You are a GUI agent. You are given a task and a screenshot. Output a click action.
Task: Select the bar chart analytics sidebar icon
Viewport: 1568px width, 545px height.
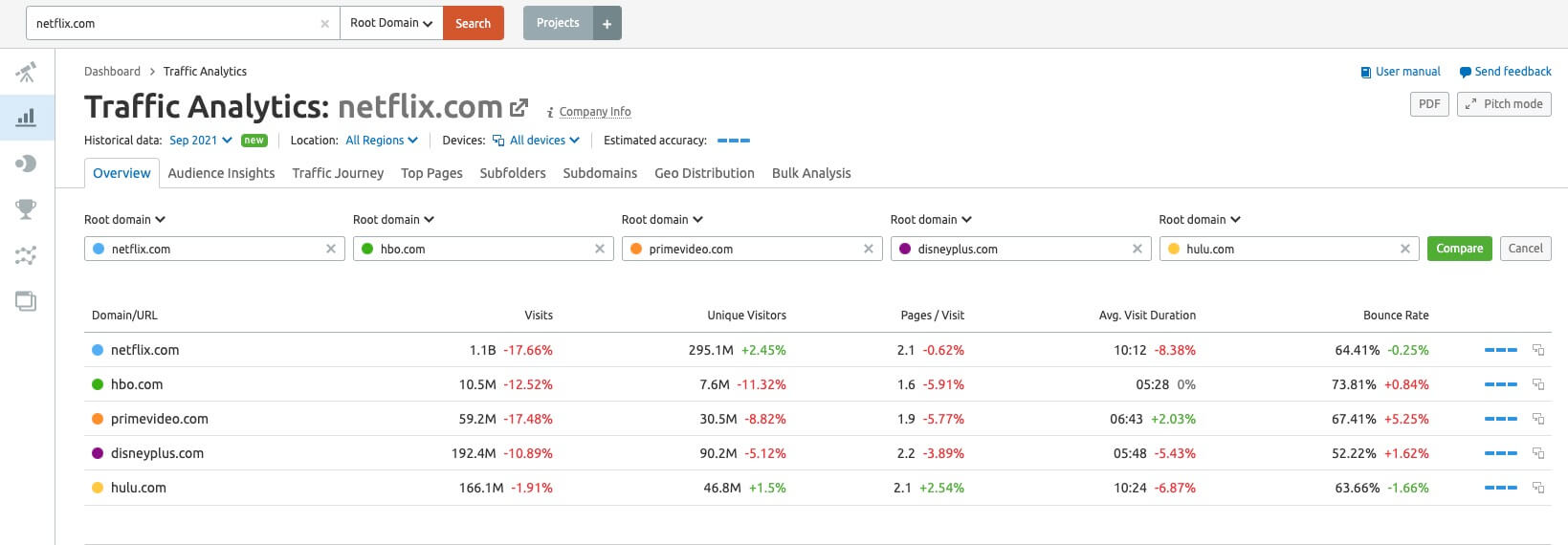(x=26, y=118)
